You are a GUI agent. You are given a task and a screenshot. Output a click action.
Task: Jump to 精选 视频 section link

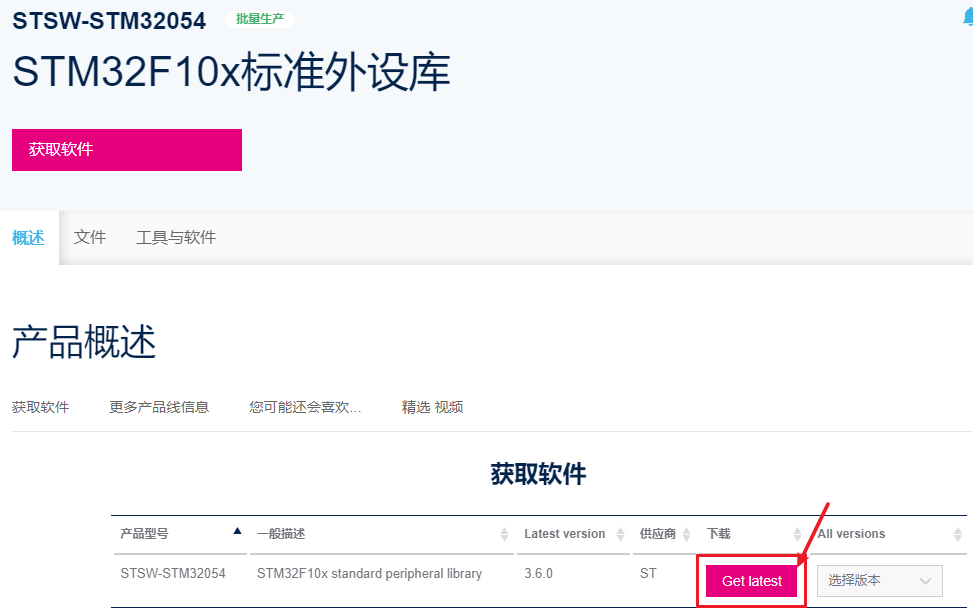point(433,407)
